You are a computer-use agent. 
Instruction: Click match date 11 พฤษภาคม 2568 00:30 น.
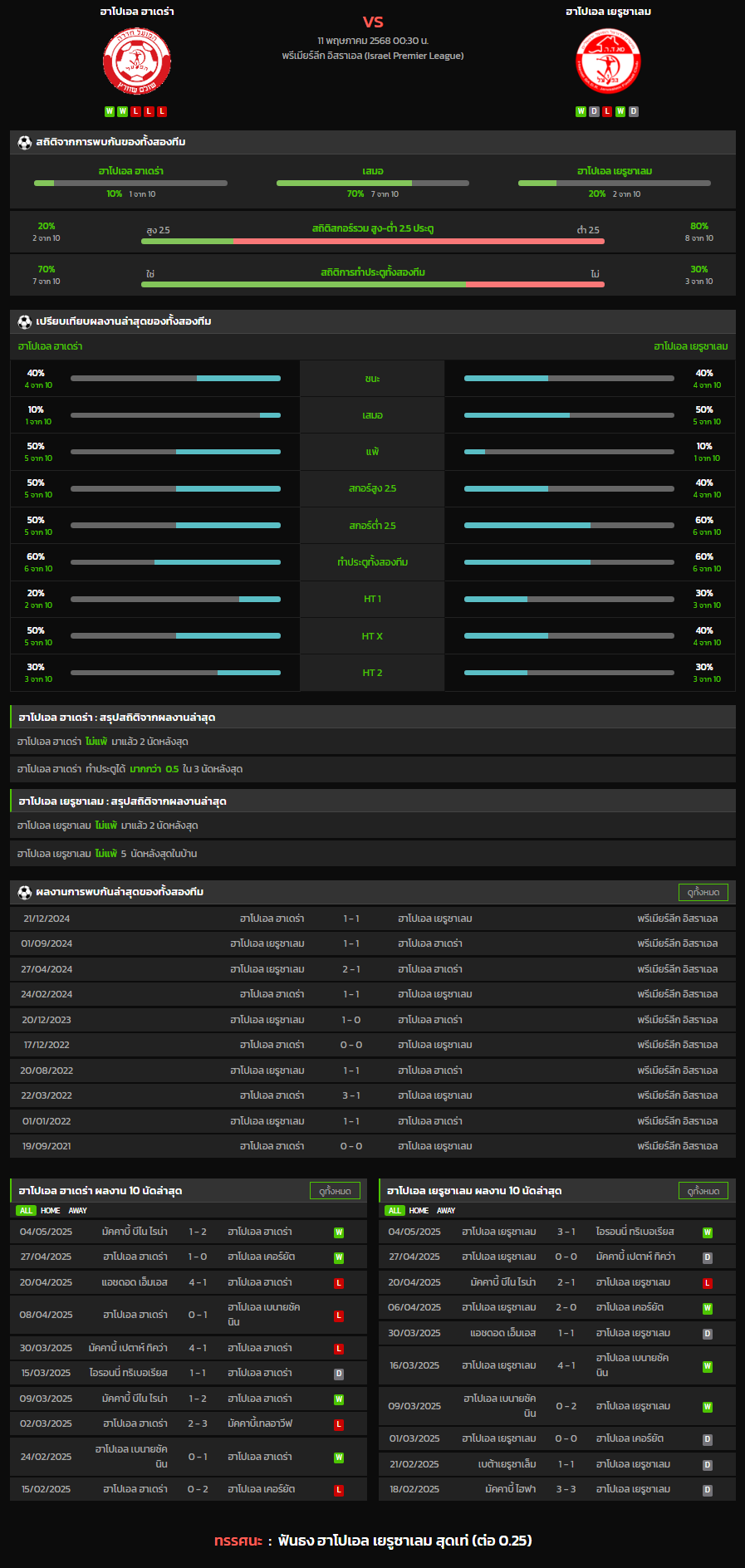tap(373, 40)
